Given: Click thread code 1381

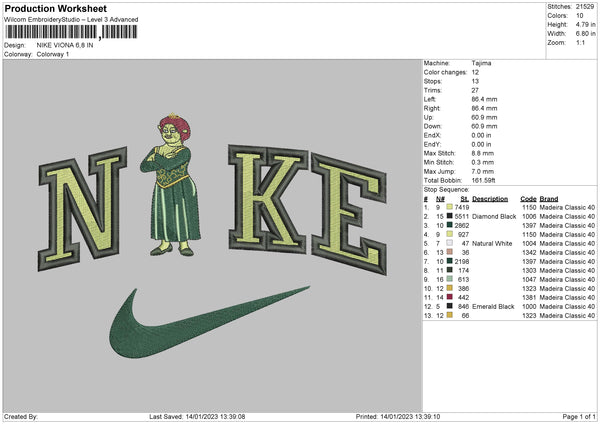Looking at the screenshot, I should pyautogui.click(x=529, y=297).
